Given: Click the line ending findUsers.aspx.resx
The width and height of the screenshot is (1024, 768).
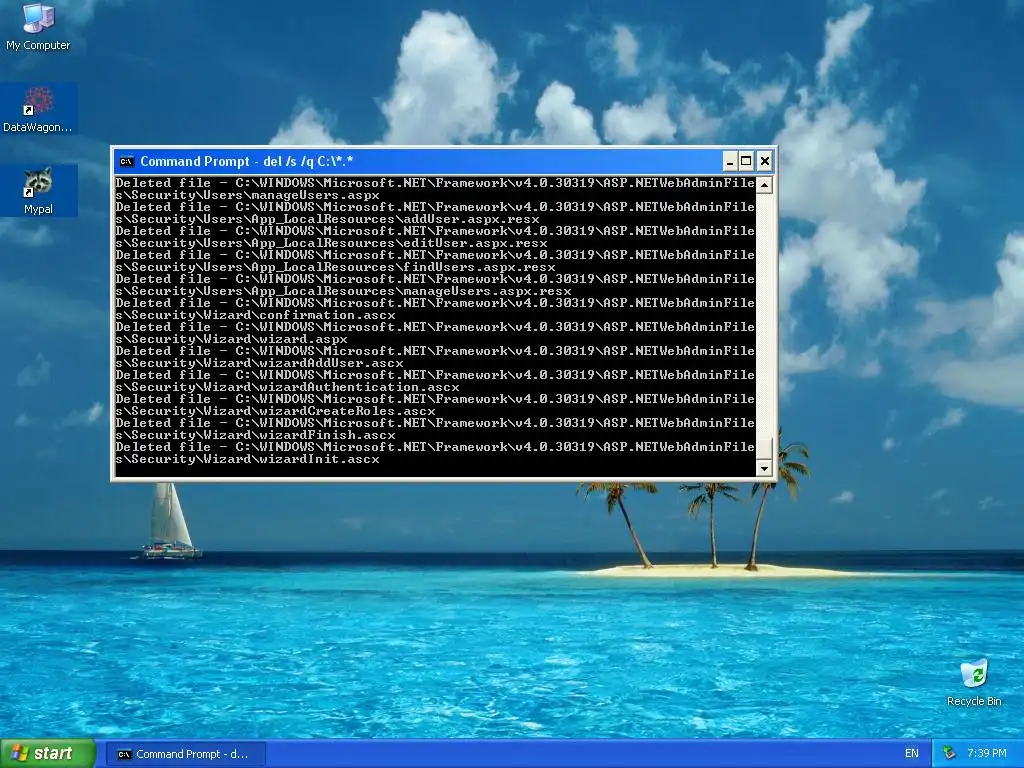Looking at the screenshot, I should 335,267.
